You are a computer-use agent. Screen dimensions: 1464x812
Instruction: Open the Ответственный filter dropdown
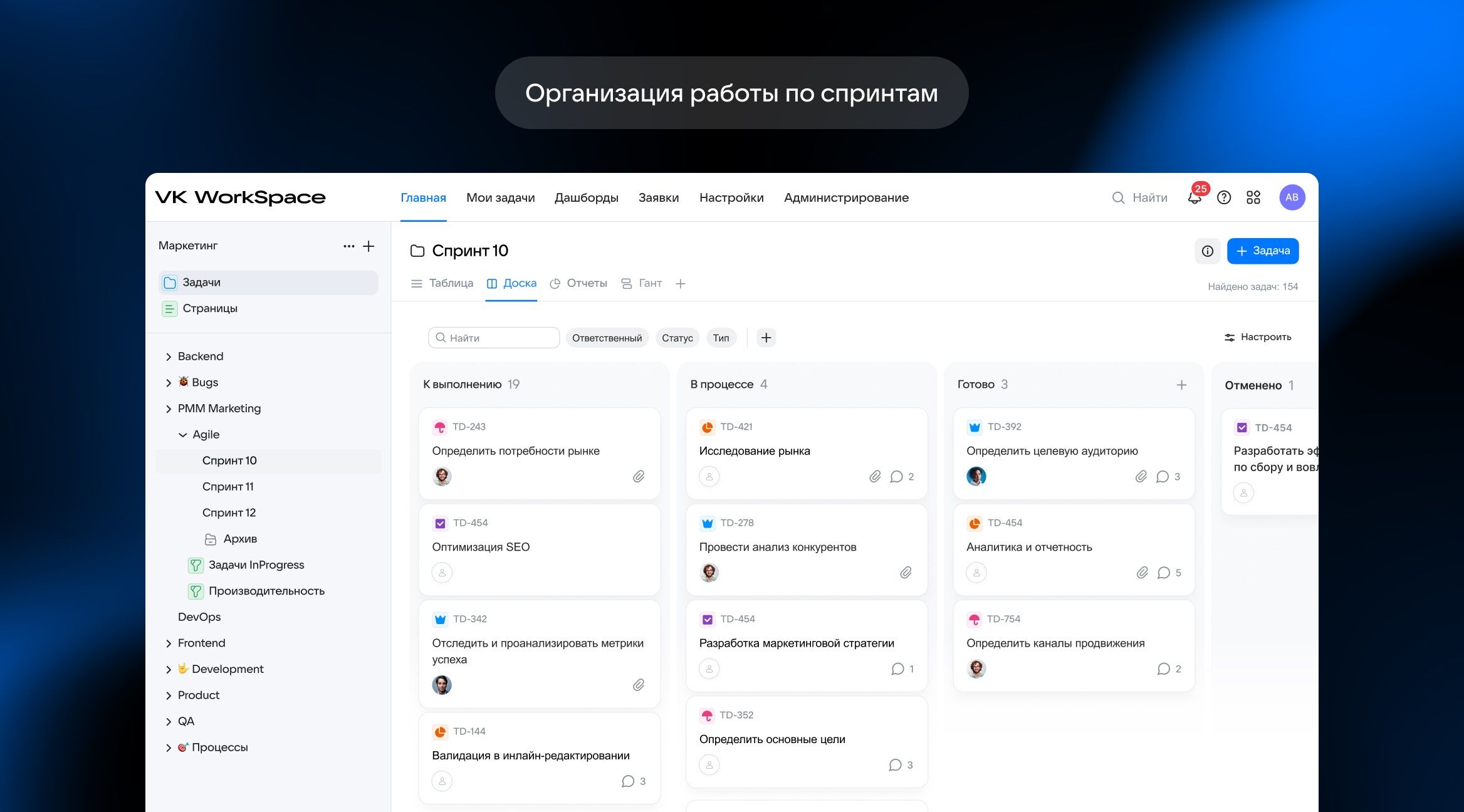tap(607, 338)
